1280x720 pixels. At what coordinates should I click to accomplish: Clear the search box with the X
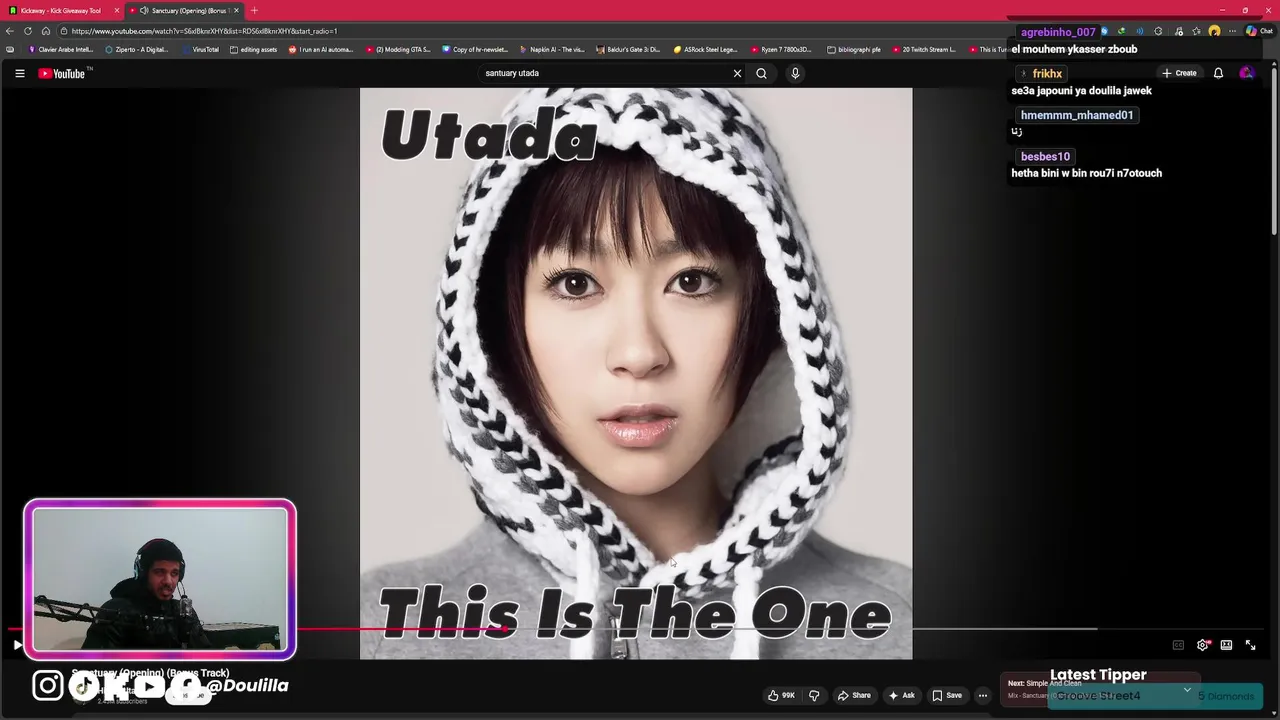pos(737,73)
